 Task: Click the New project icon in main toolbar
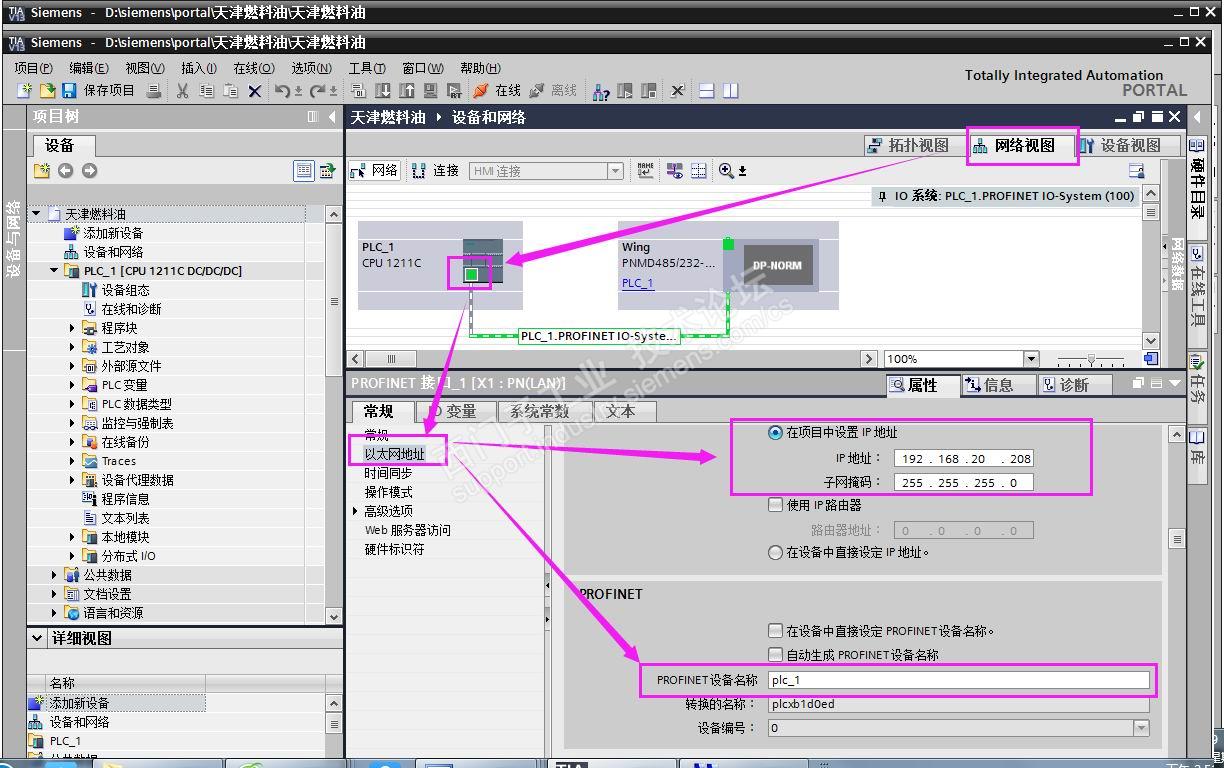coord(25,90)
